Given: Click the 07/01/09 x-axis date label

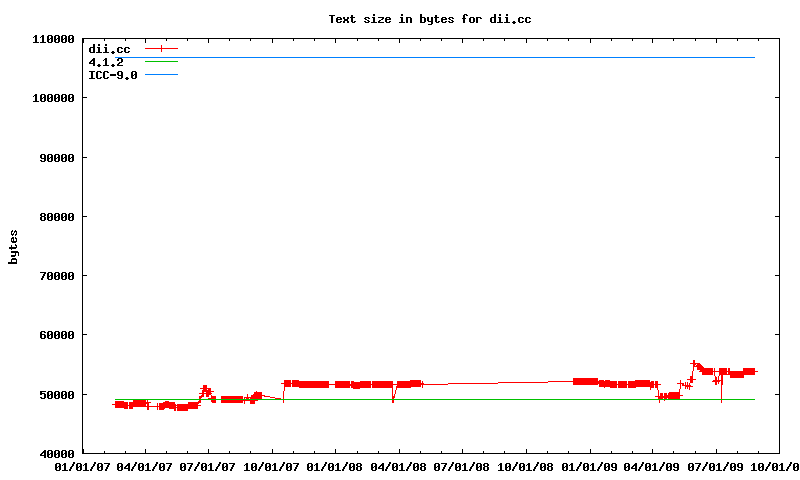Looking at the screenshot, I should tap(717, 467).
